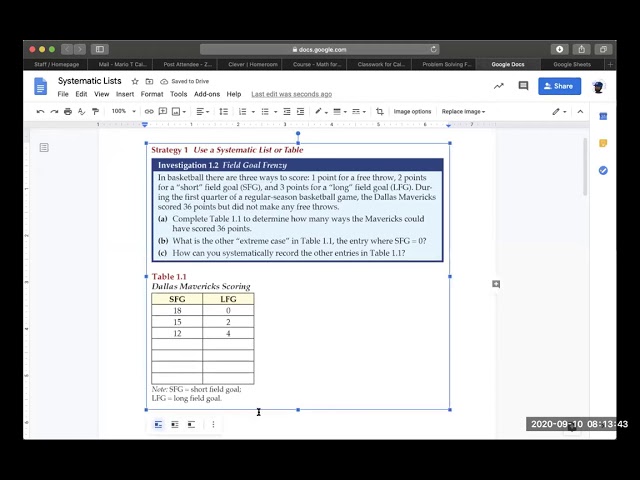Expand the bulleted list dropdown arrow
640x480 pixels.
(276, 112)
